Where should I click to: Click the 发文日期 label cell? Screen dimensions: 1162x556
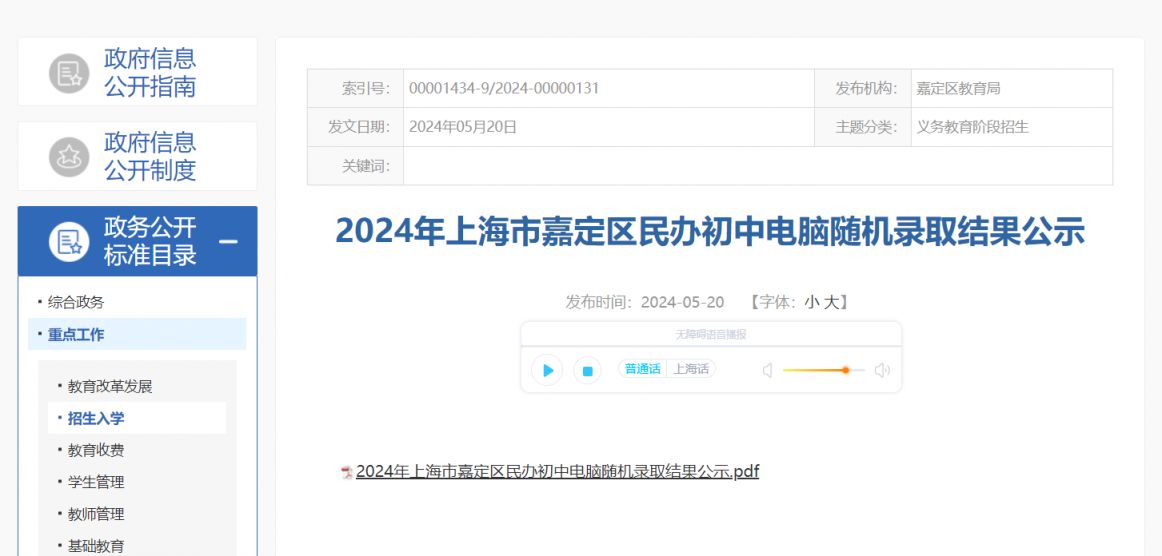tap(356, 127)
